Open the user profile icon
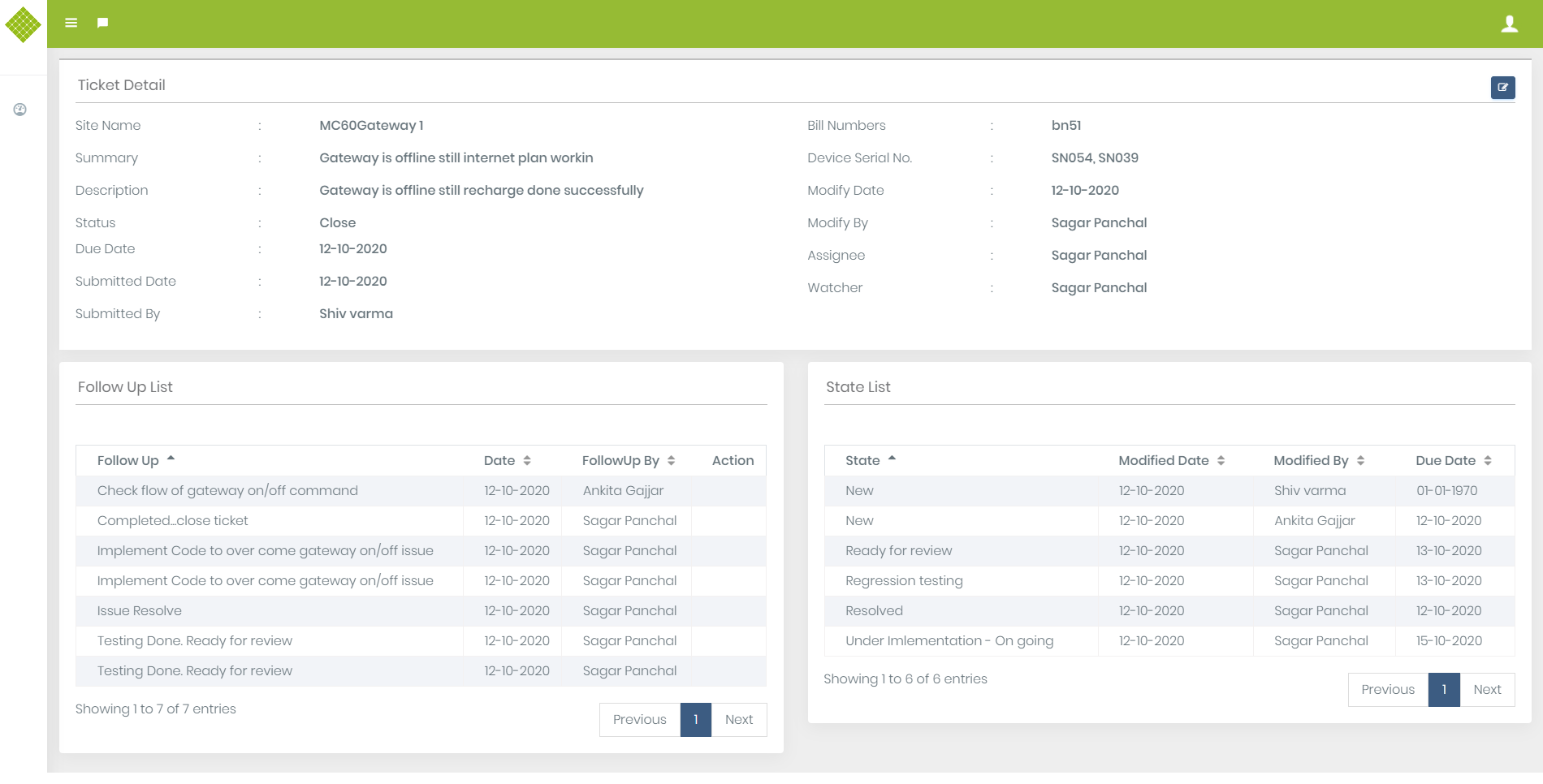The height and width of the screenshot is (784, 1543). pyautogui.click(x=1509, y=24)
